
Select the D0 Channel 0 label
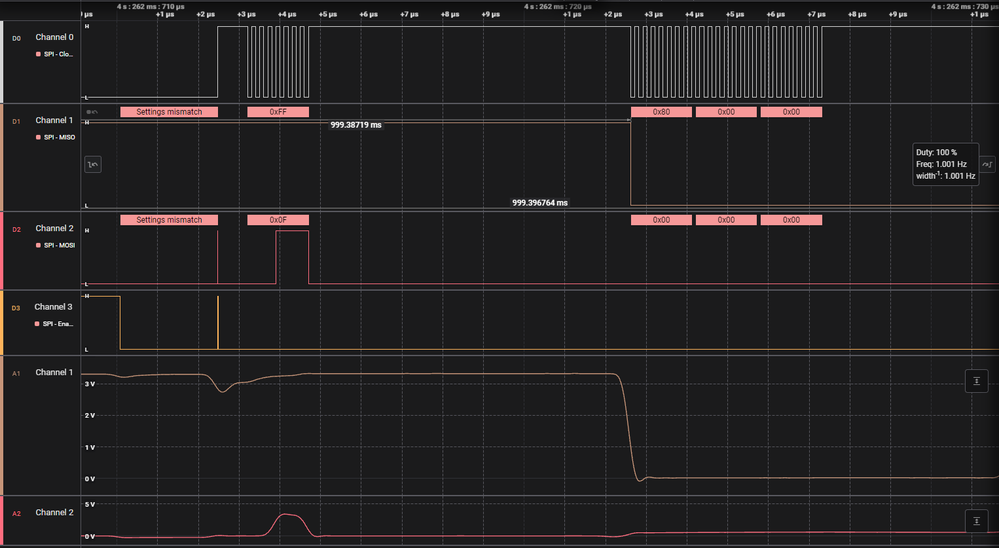[54, 37]
